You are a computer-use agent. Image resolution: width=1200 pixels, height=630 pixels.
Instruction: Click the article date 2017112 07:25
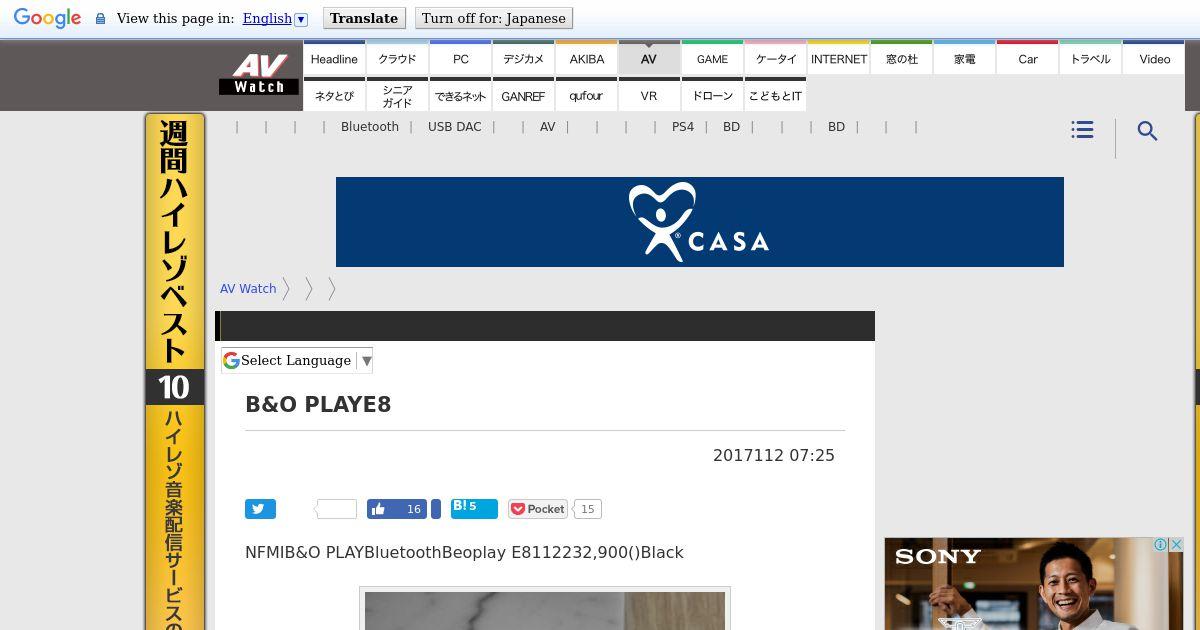click(774, 455)
